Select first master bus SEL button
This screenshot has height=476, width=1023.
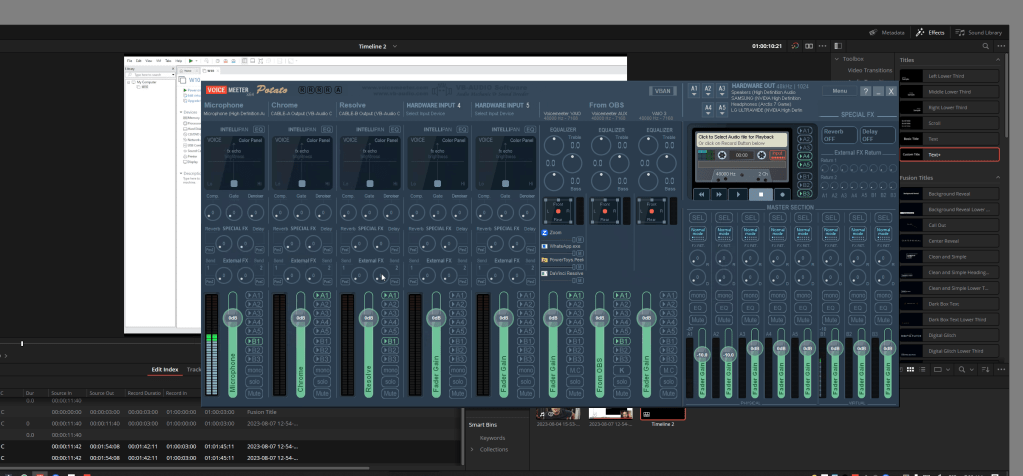click(698, 217)
